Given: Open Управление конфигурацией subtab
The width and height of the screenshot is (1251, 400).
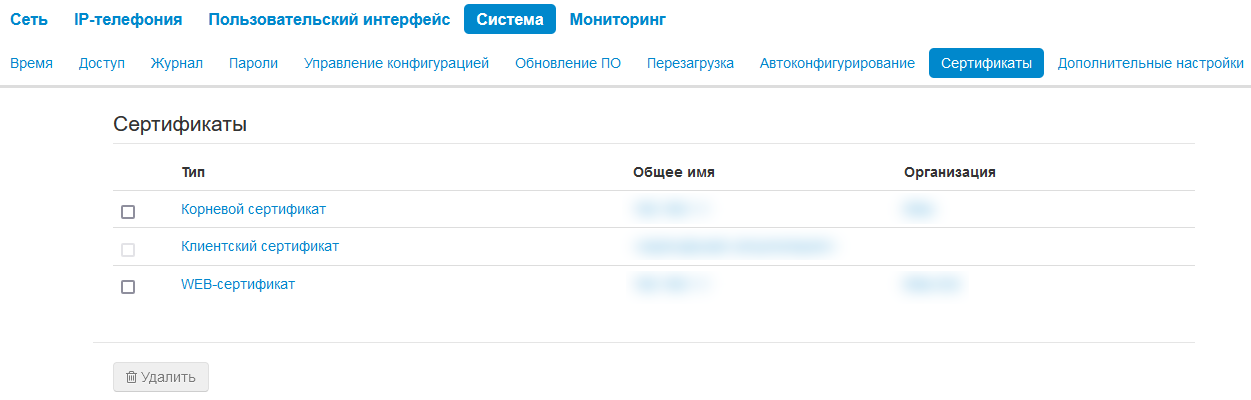Looking at the screenshot, I should coord(396,63).
